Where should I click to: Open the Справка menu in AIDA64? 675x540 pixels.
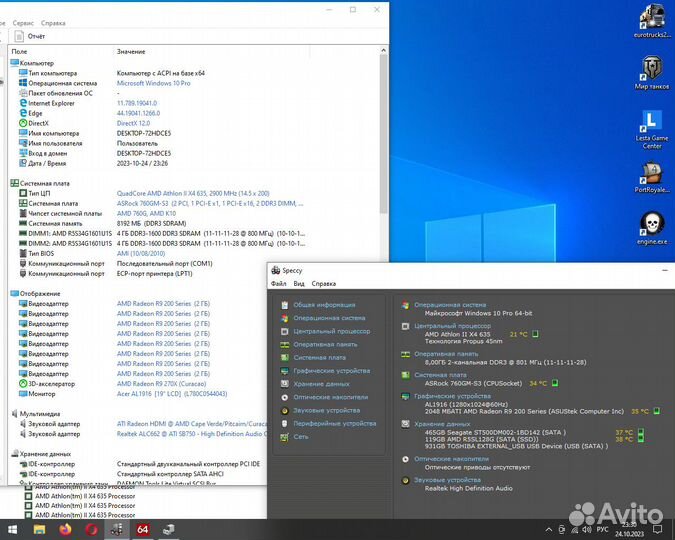click(x=53, y=23)
